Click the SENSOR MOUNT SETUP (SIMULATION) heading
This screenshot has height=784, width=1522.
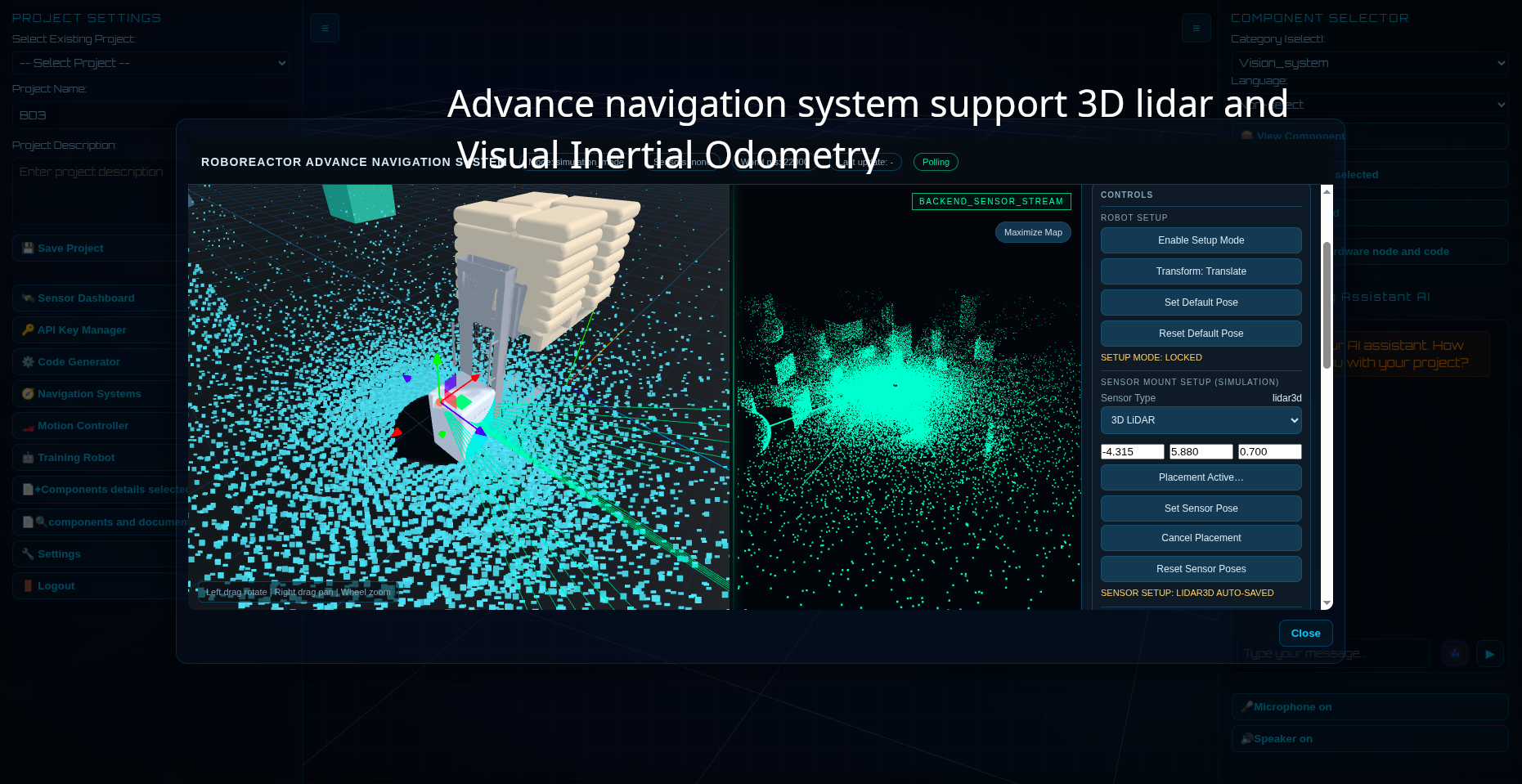(x=1189, y=382)
